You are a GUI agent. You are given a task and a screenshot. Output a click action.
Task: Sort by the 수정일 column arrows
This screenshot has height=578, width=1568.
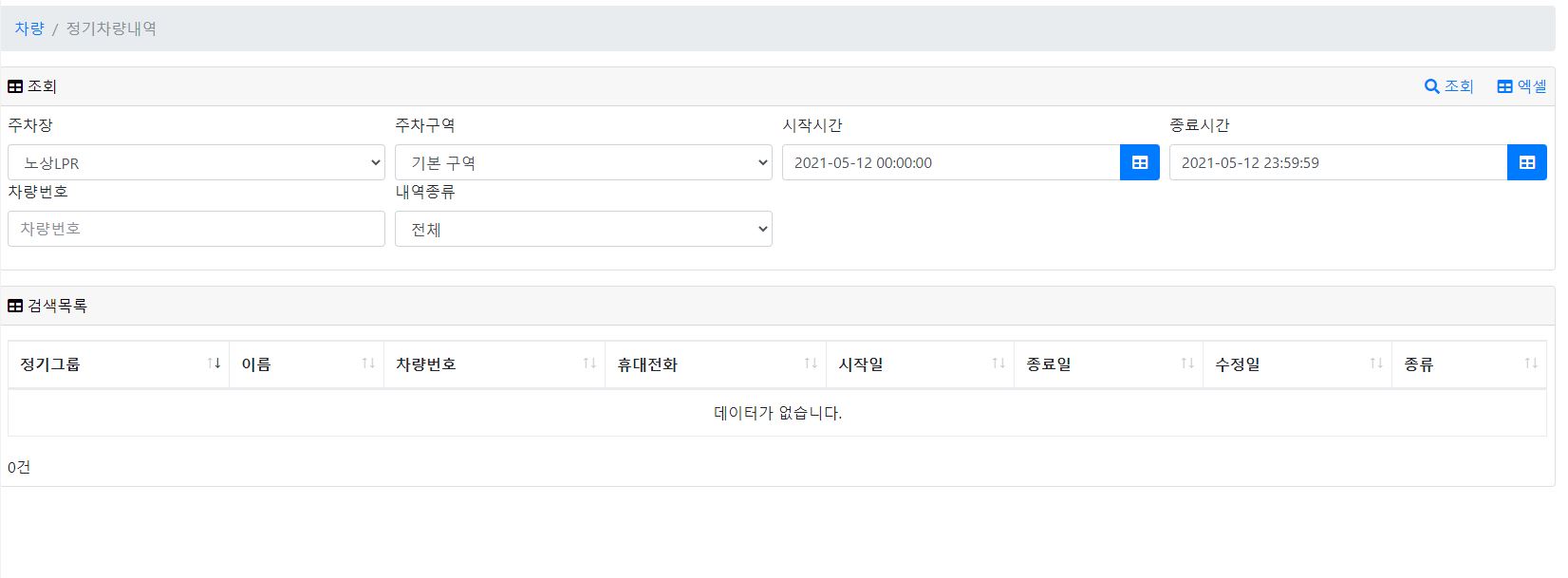(1376, 364)
